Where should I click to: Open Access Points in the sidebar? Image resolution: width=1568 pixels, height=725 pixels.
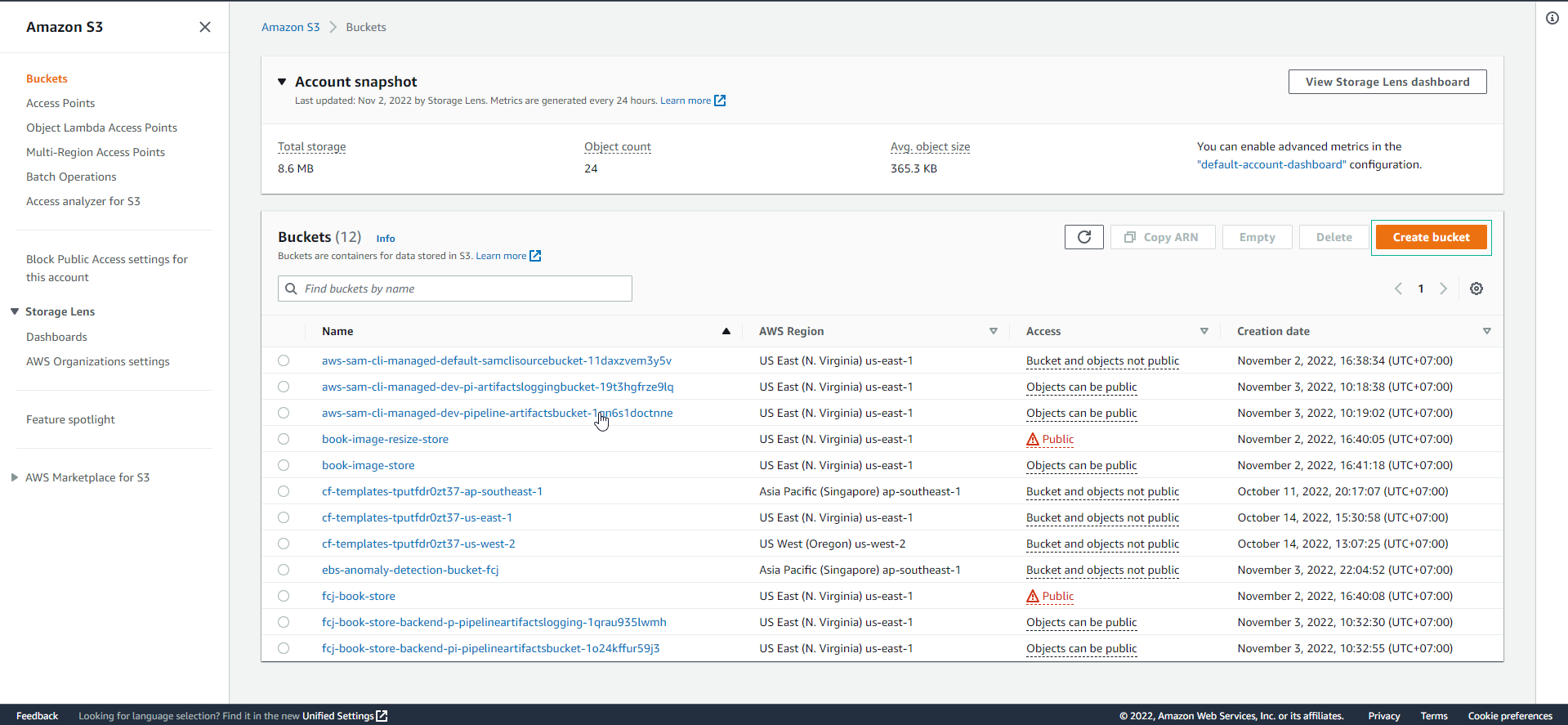pyautogui.click(x=60, y=103)
